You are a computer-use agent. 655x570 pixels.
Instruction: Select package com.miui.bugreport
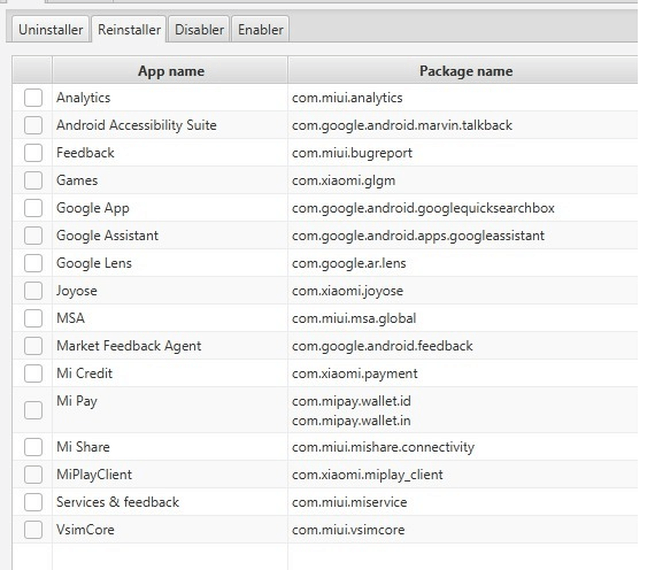tap(352, 153)
